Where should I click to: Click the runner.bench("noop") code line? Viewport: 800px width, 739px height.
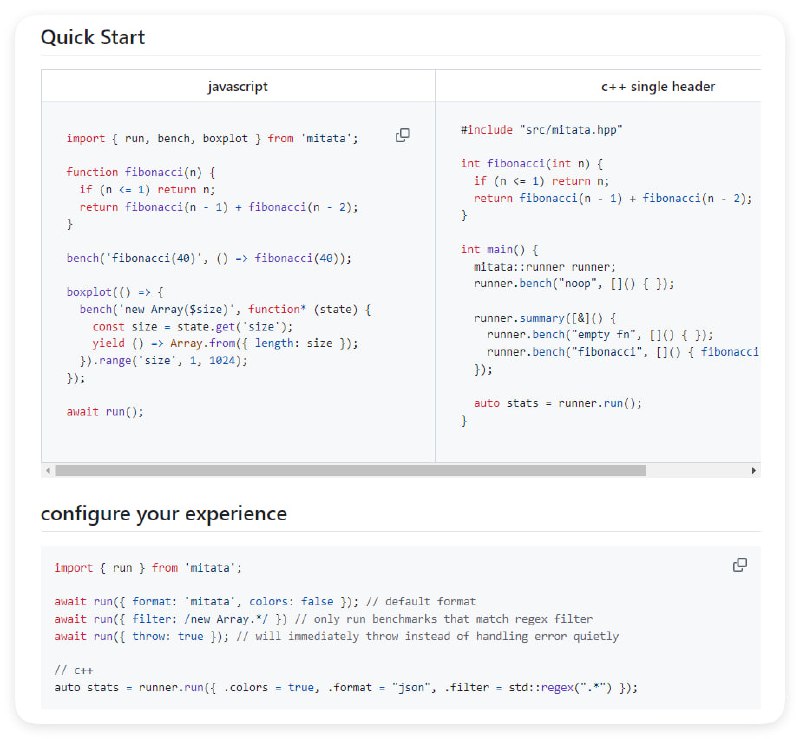pos(574,284)
